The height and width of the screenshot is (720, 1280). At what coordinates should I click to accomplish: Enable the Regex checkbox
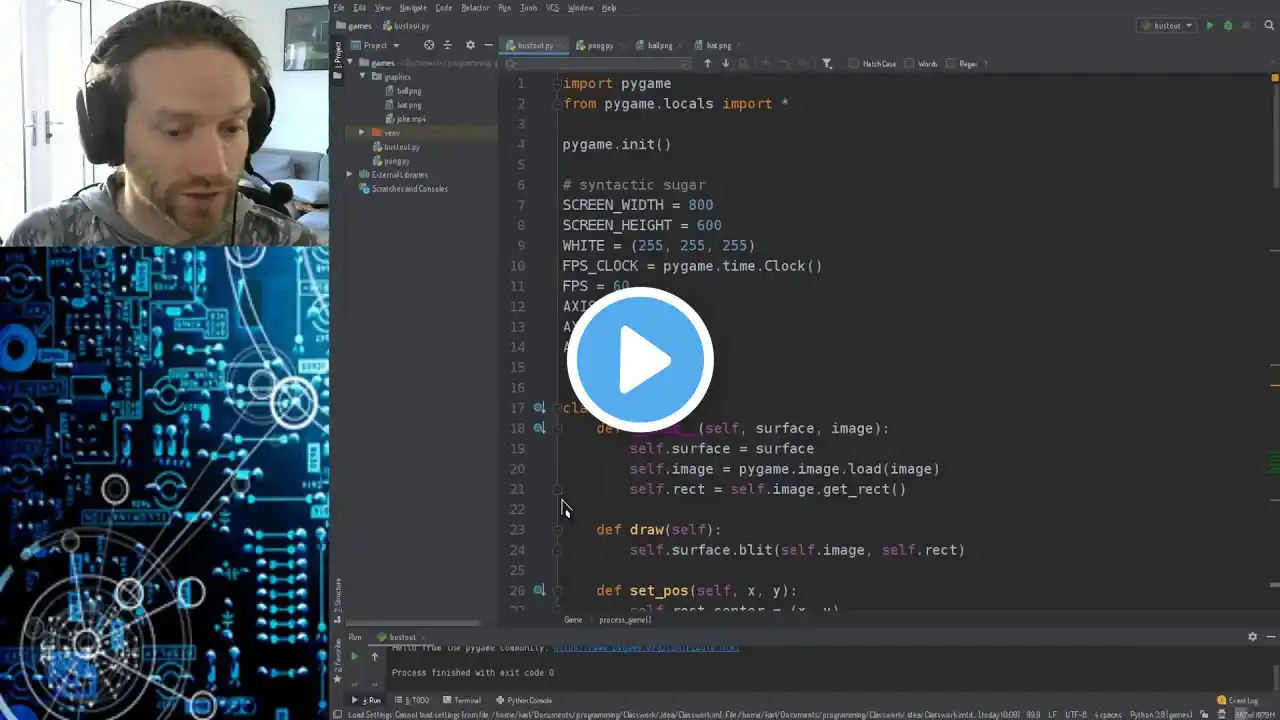[x=951, y=64]
